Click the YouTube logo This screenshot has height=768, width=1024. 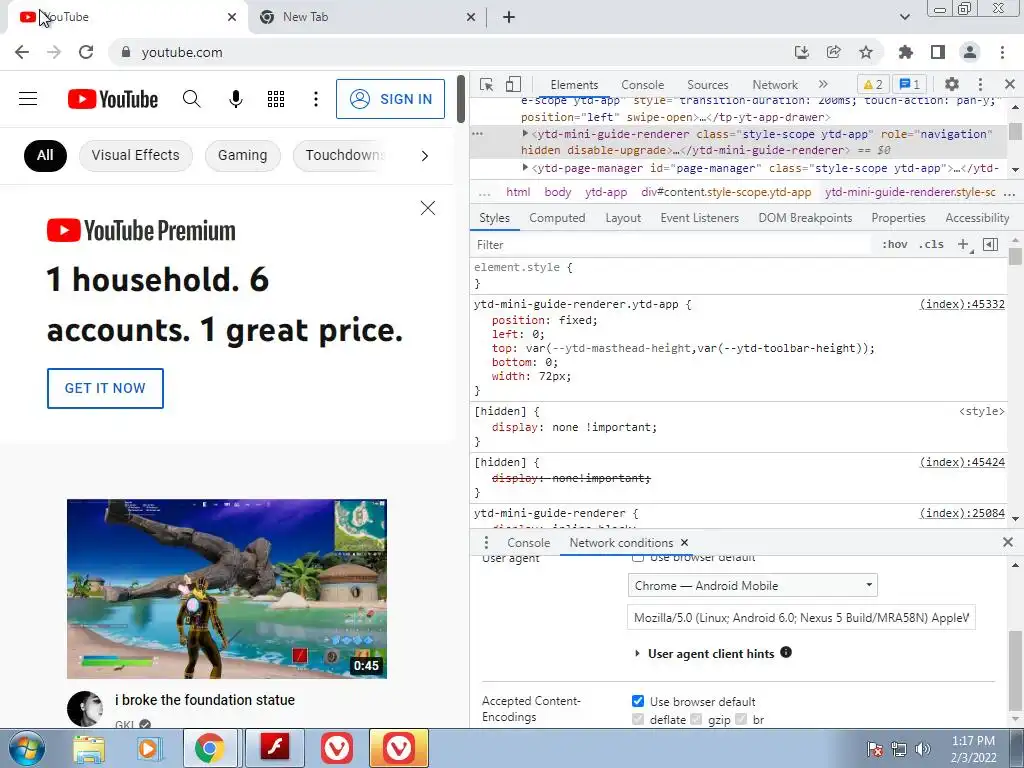tap(113, 99)
